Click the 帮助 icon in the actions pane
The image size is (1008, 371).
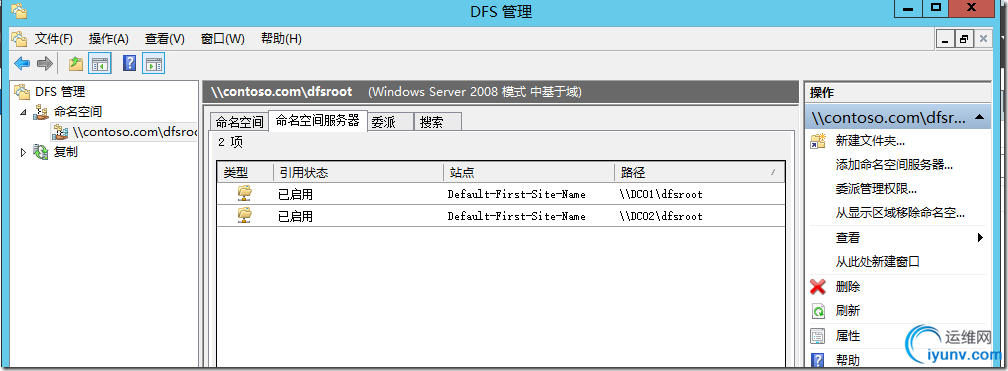818,360
